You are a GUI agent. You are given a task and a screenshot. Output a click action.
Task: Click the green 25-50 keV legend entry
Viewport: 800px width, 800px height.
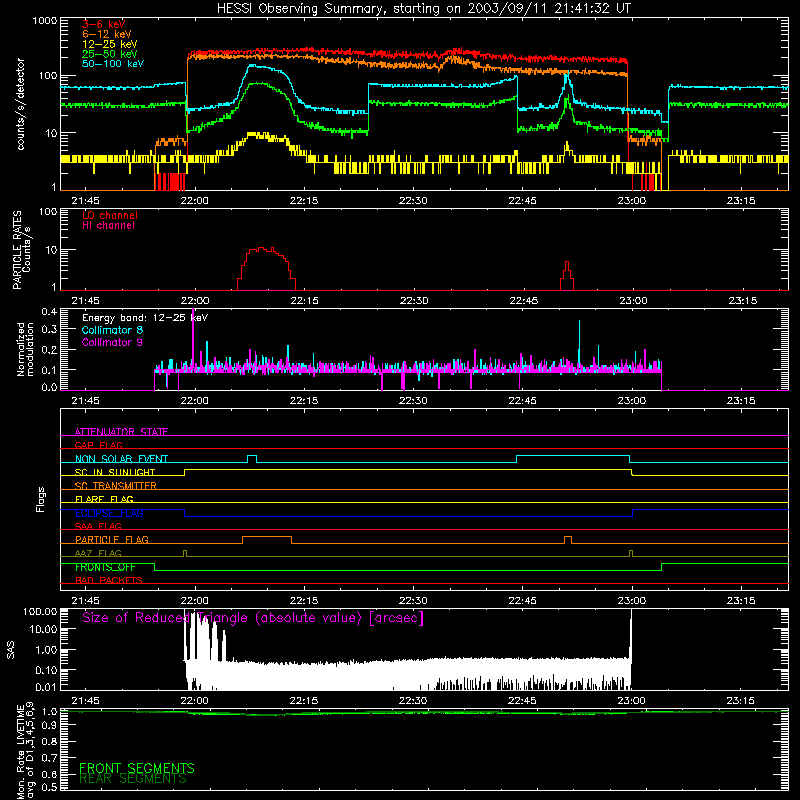pos(110,54)
